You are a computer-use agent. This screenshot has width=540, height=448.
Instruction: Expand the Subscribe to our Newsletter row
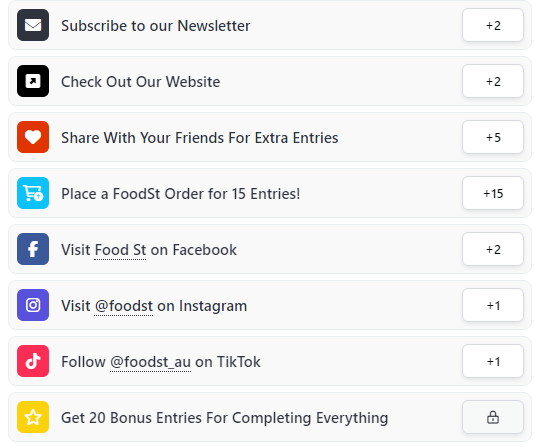tap(270, 25)
